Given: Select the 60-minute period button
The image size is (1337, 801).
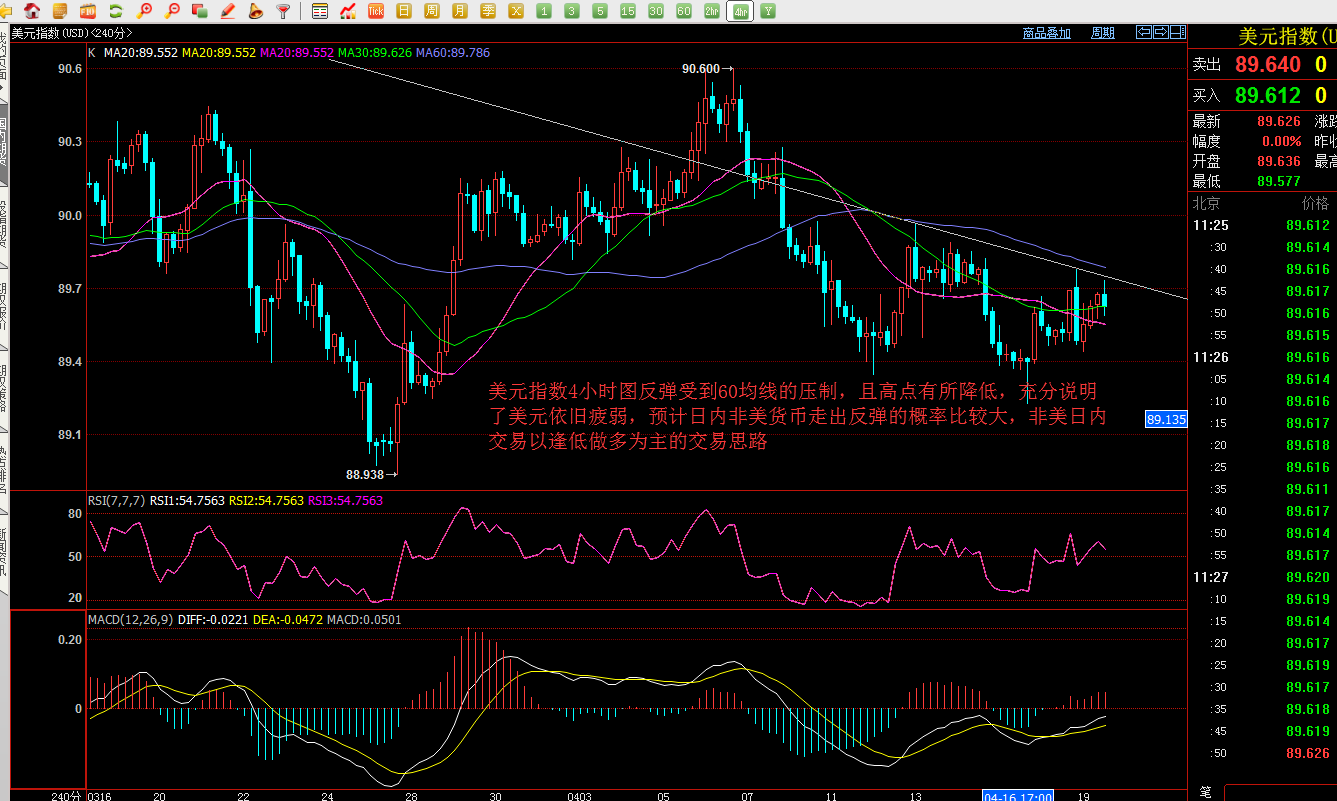Looking at the screenshot, I should (684, 11).
